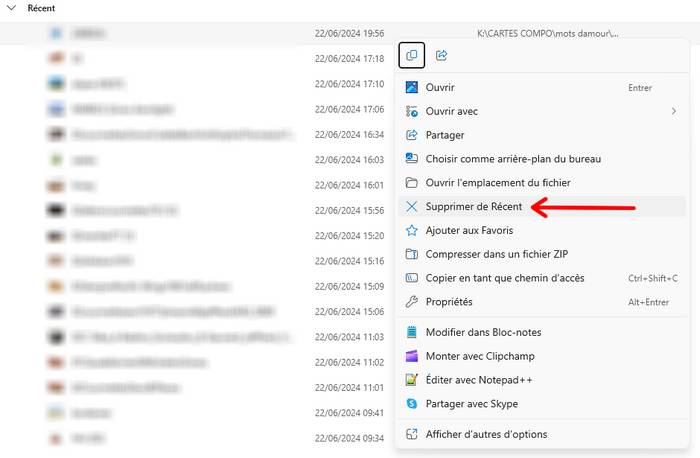
Task: Collapse the Récent section chevron
Action: (x=11, y=8)
